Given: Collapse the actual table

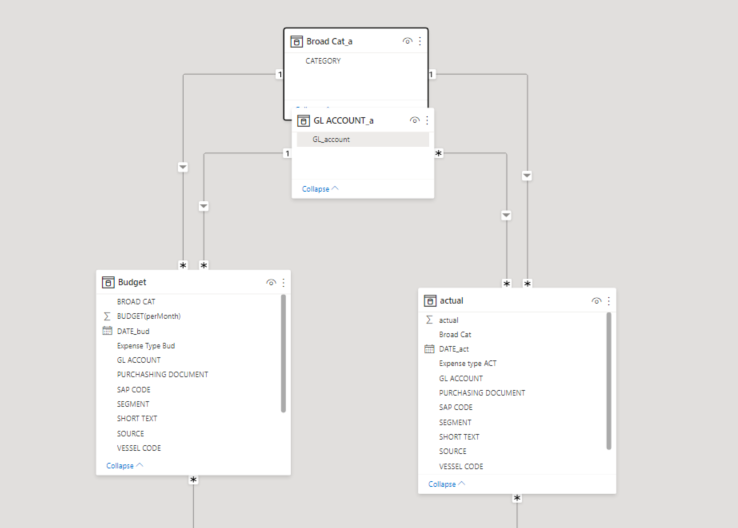Looking at the screenshot, I should pos(447,484).
